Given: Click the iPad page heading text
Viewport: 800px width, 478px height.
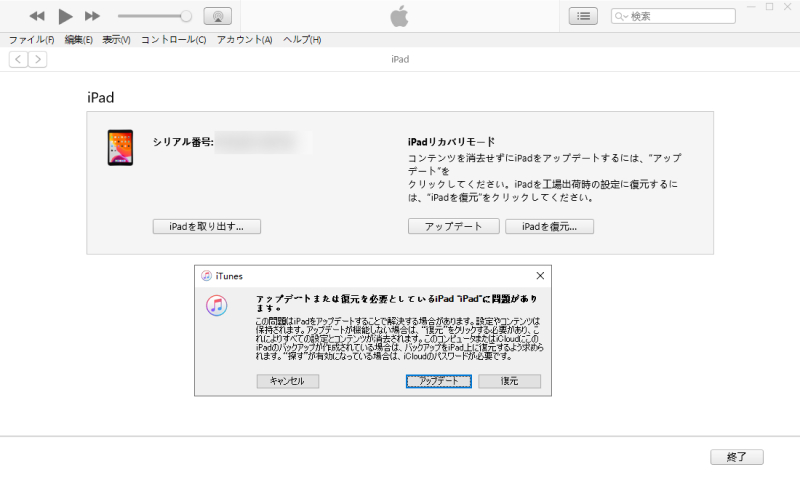Looking at the screenshot, I should tap(101, 97).
